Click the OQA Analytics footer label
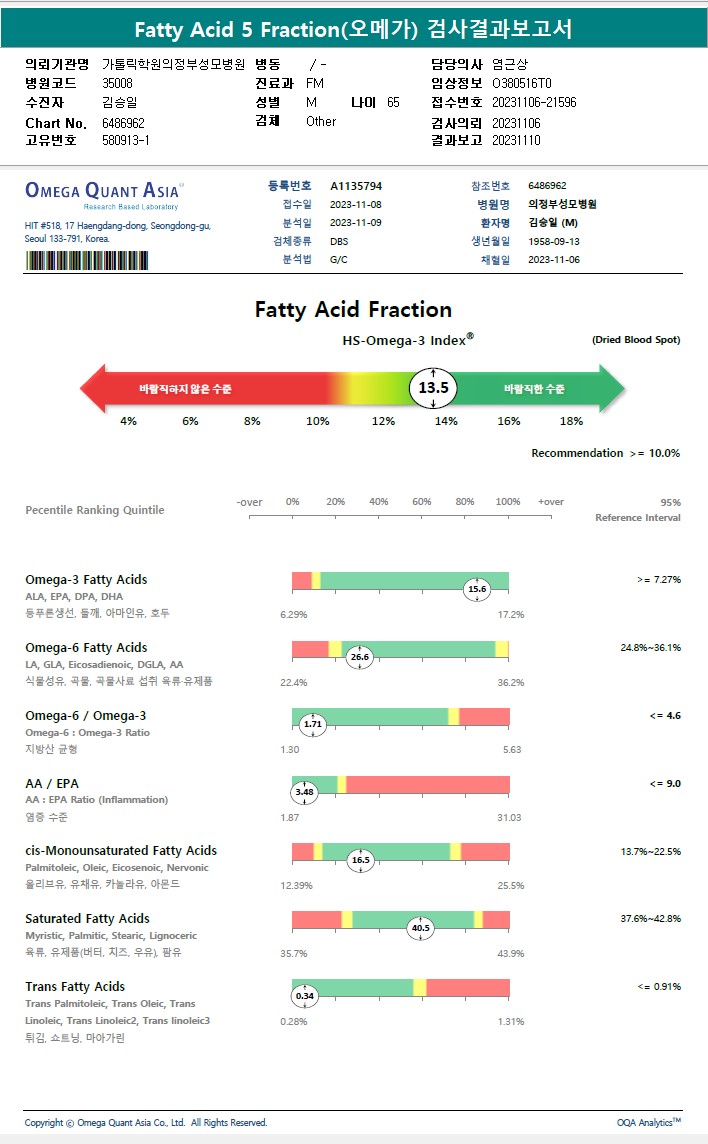708x1144 pixels. pyautogui.click(x=649, y=1123)
